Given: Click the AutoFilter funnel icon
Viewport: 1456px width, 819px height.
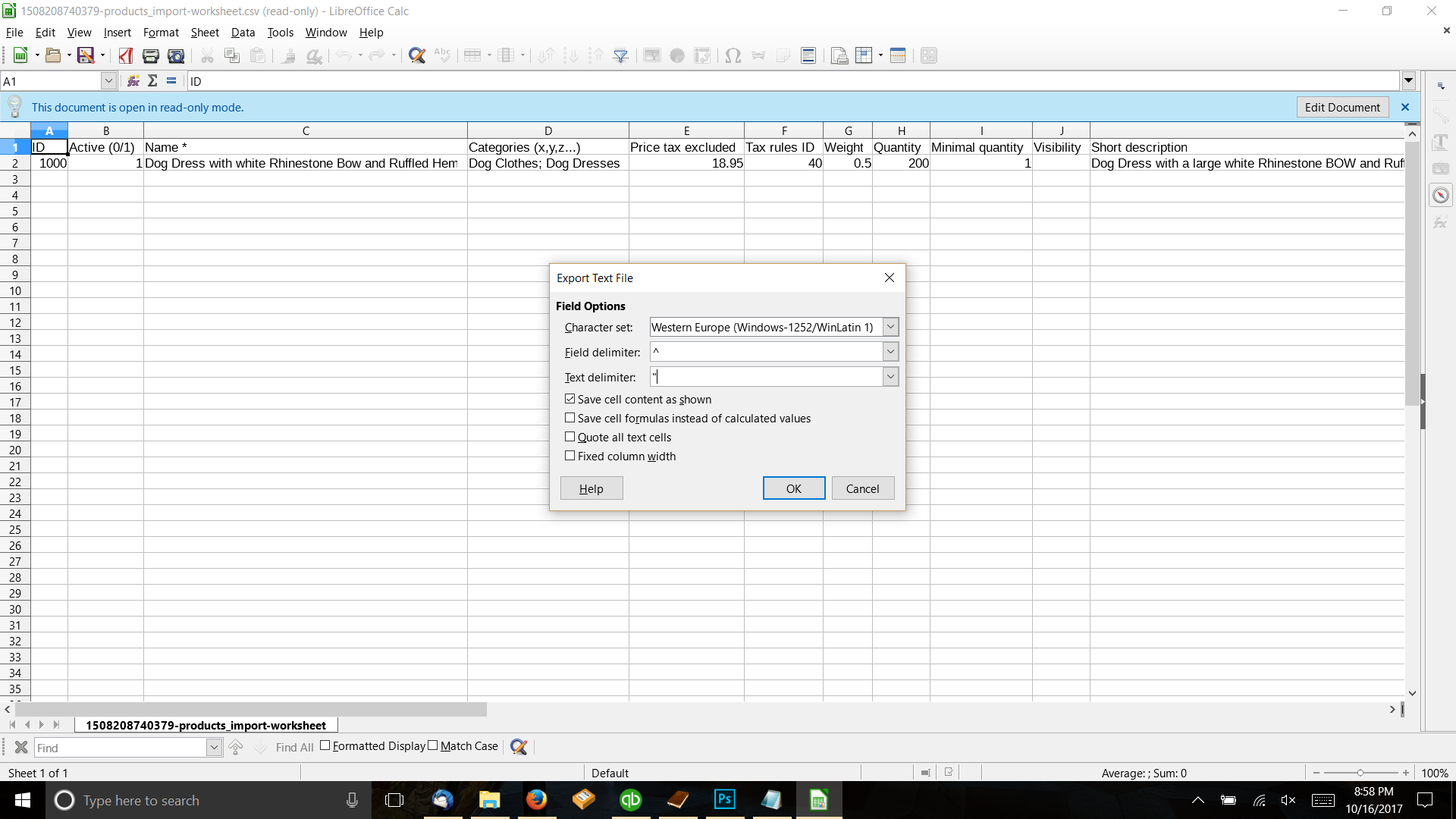Looking at the screenshot, I should (x=620, y=55).
